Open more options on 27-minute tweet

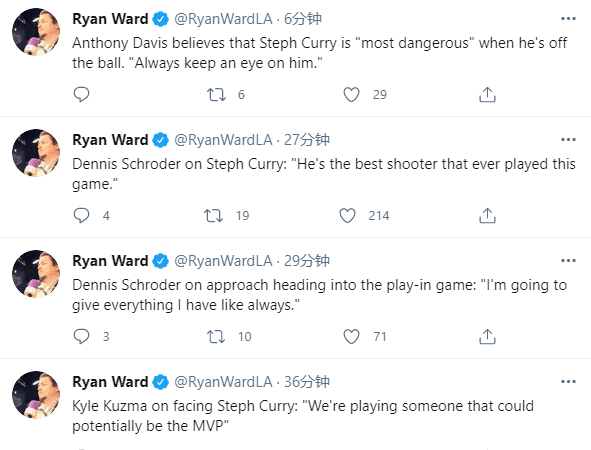point(568,139)
